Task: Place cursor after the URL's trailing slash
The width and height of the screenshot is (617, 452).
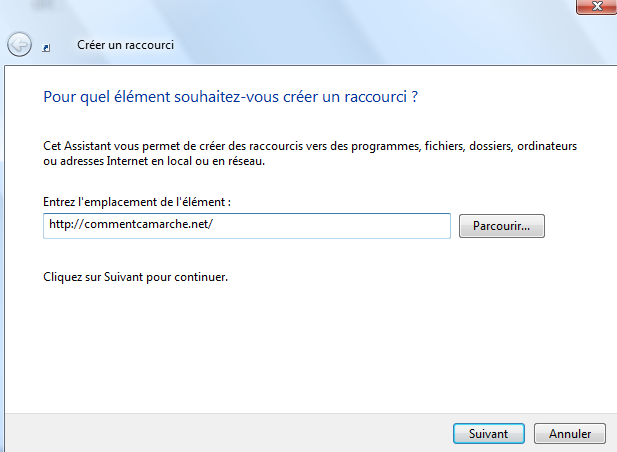Action: 216,225
